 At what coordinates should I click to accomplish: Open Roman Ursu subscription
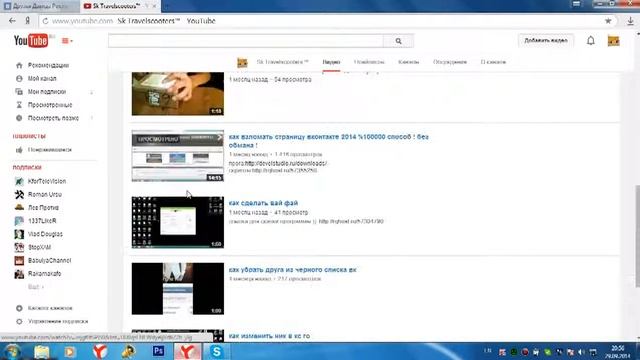pos(44,195)
